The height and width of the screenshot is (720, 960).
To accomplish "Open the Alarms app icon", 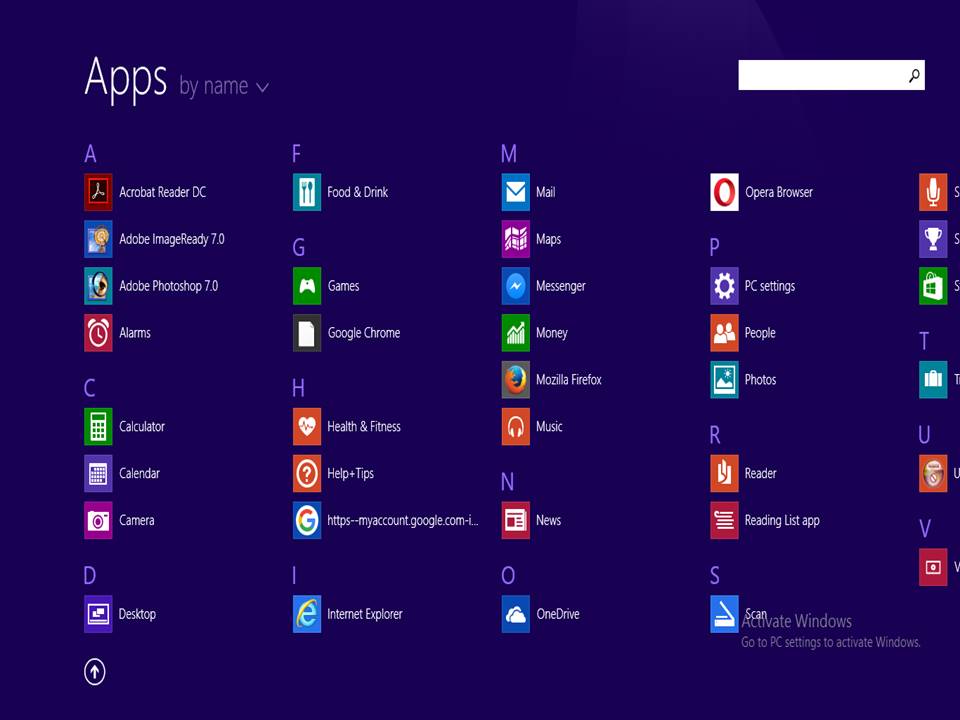I will point(98,333).
